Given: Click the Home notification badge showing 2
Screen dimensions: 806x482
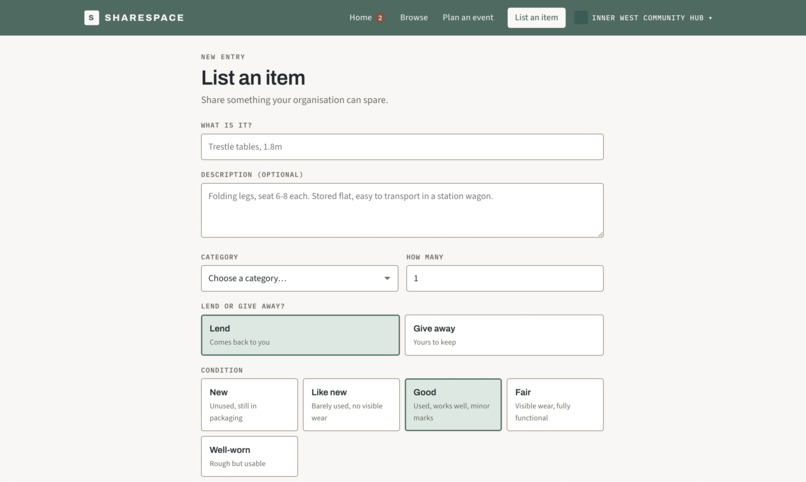Looking at the screenshot, I should (x=380, y=18).
